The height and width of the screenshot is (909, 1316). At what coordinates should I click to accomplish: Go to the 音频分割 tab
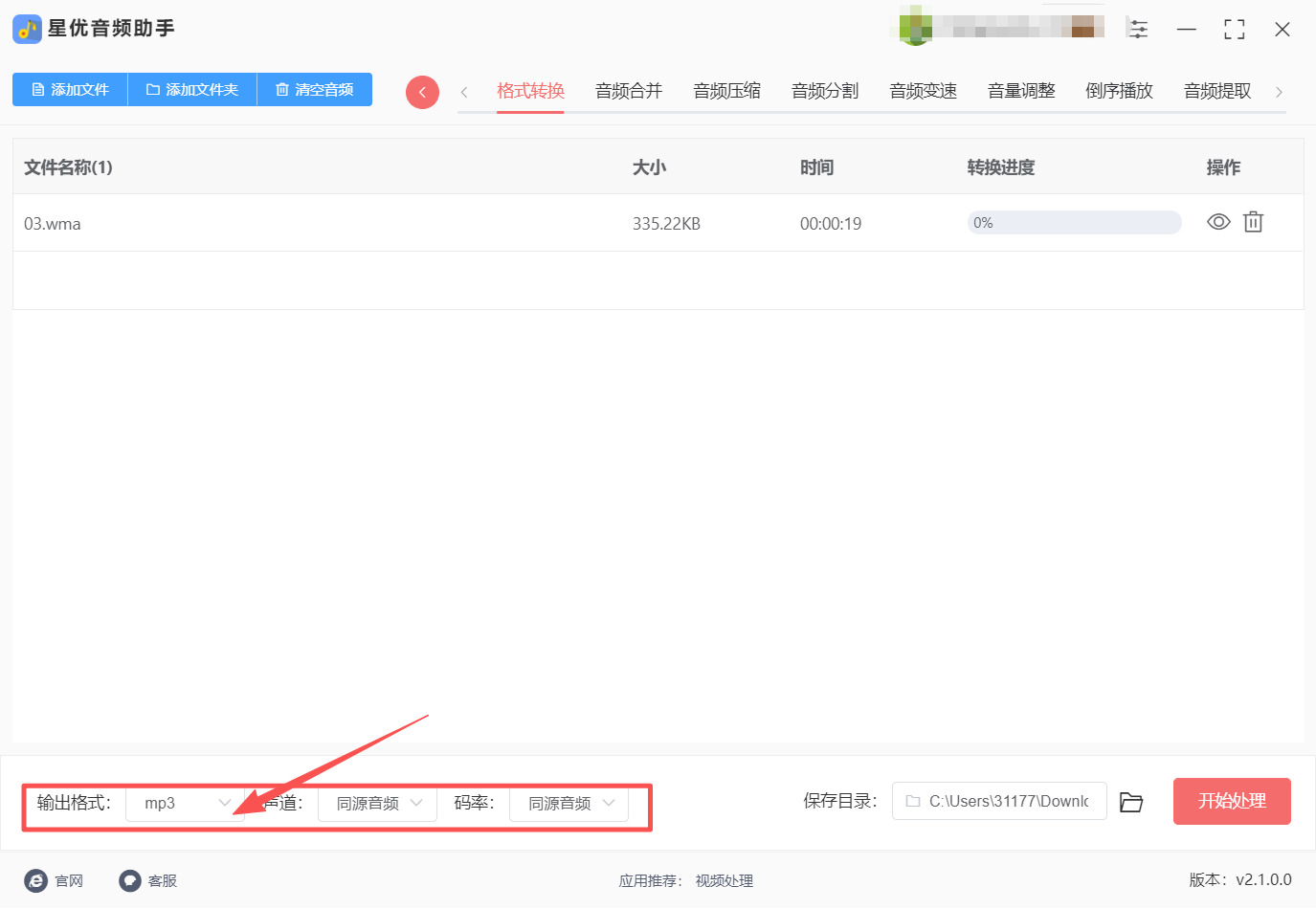click(825, 91)
